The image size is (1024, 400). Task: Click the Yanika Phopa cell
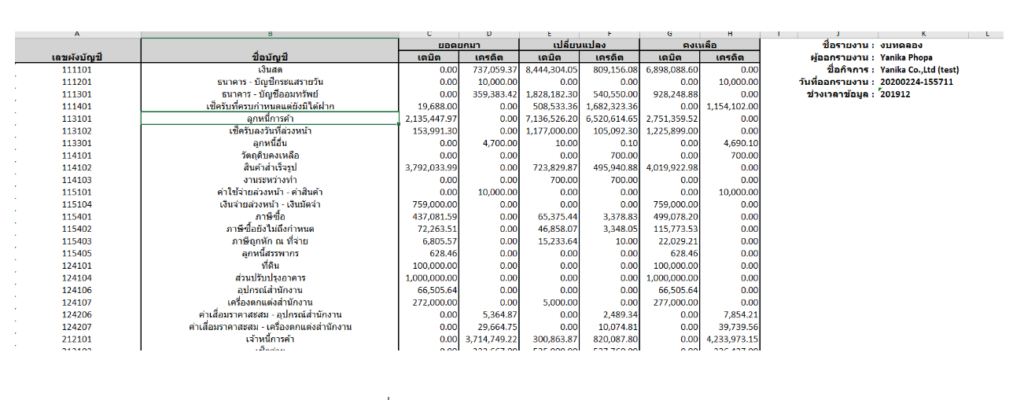coord(906,57)
